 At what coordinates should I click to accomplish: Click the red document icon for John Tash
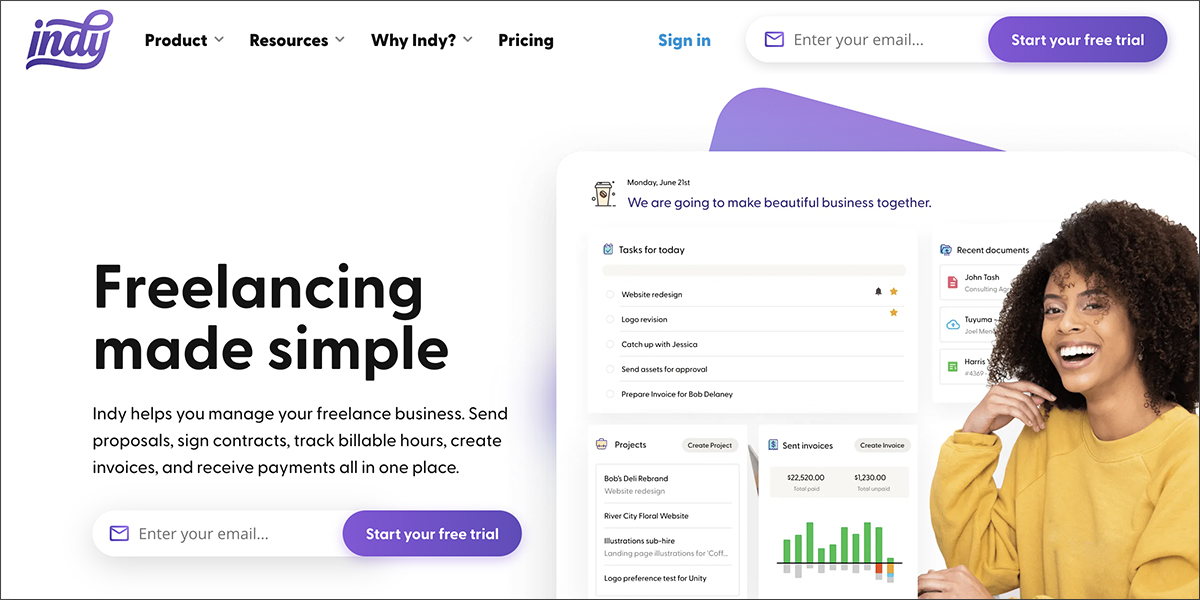[x=952, y=282]
